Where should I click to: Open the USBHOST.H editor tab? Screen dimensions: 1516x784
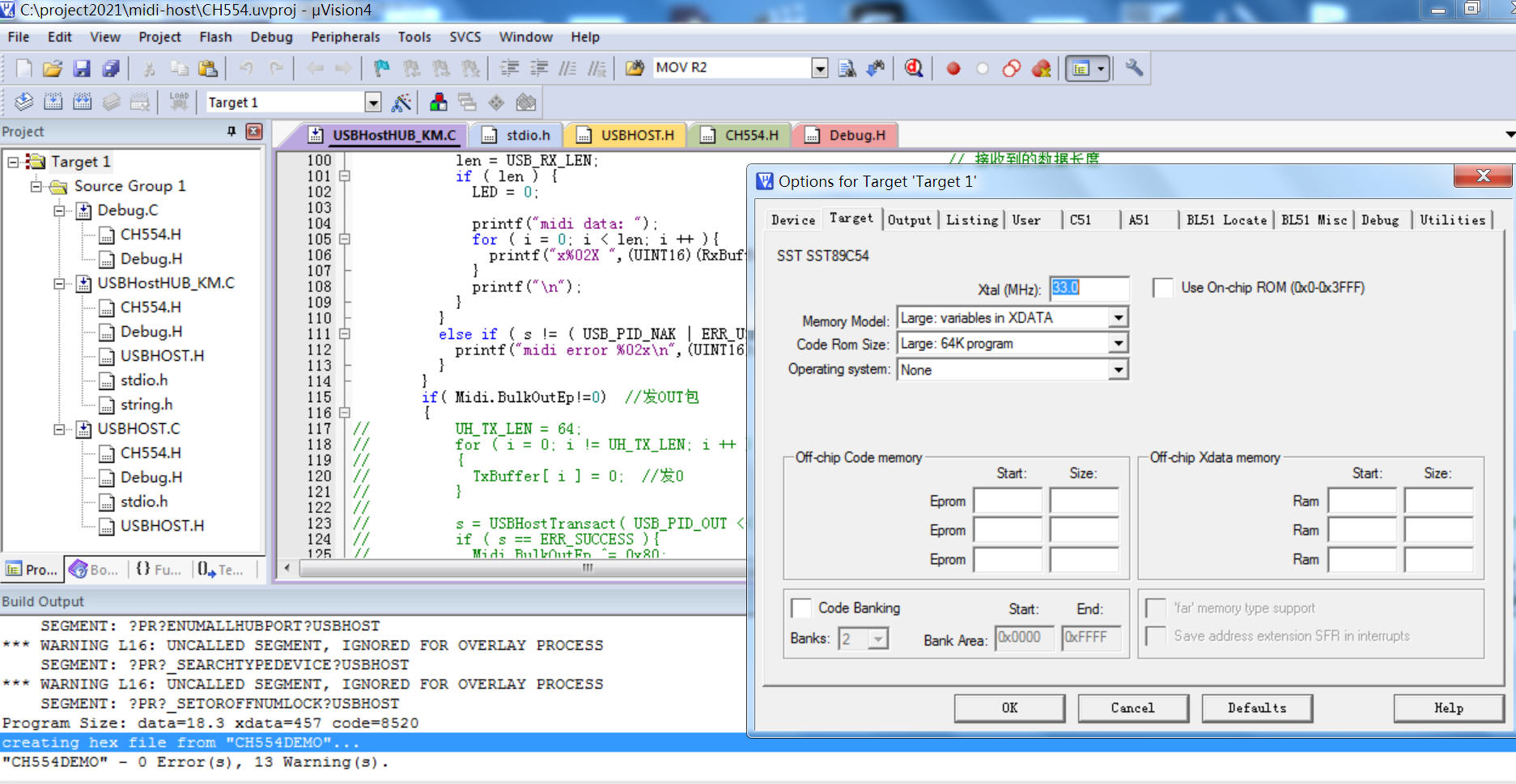point(626,135)
